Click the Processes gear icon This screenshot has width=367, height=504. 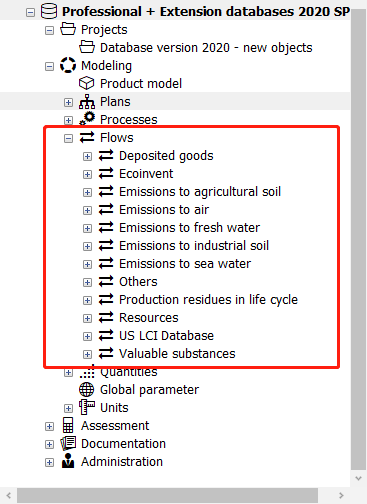coord(87,119)
